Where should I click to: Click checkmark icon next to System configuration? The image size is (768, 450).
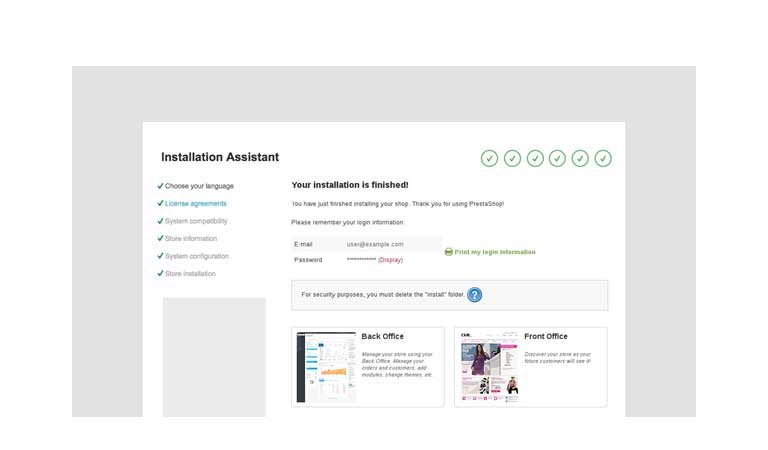pos(160,256)
